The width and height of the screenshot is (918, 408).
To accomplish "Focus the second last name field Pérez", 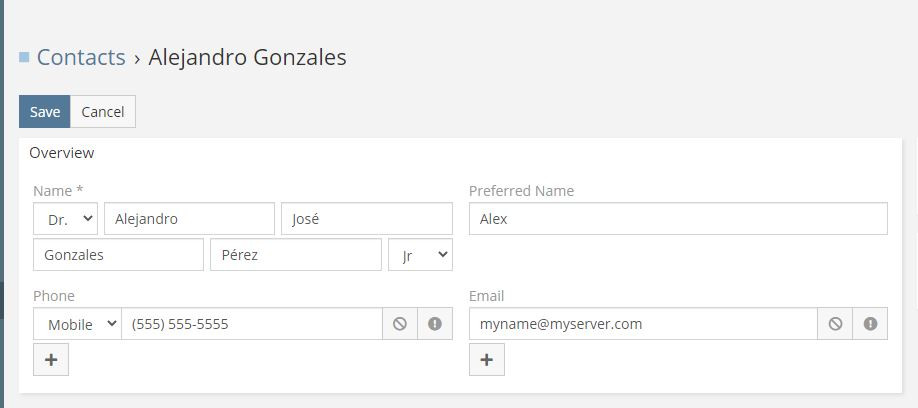I will click(x=295, y=255).
